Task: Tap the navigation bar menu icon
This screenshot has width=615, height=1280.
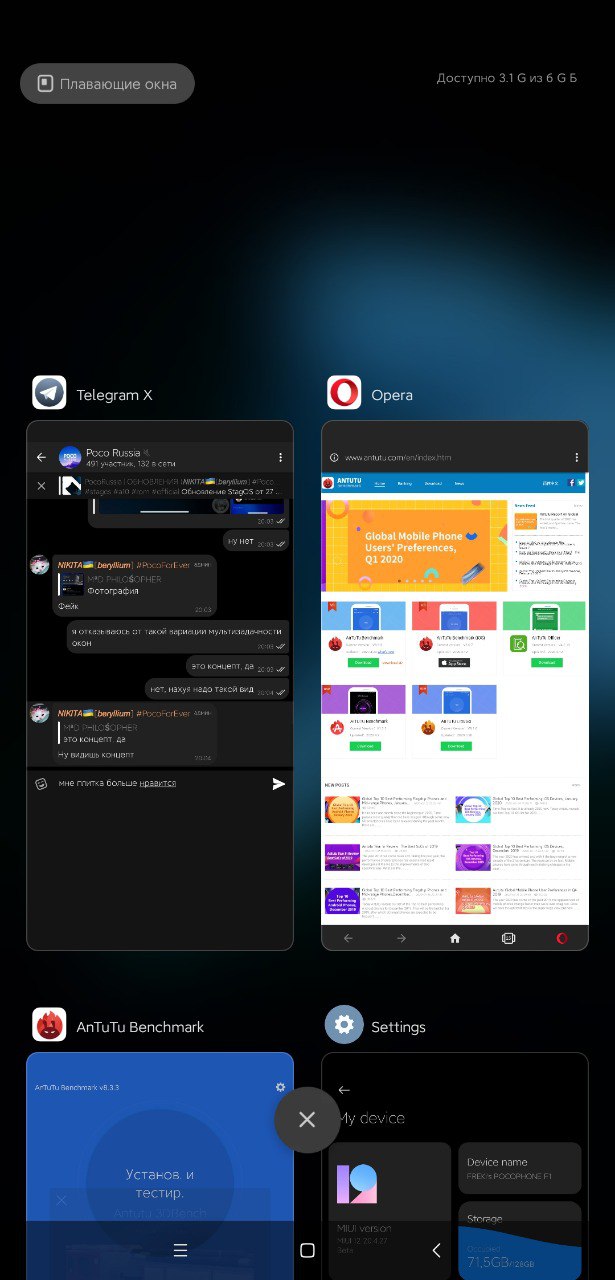Action: 180,1250
